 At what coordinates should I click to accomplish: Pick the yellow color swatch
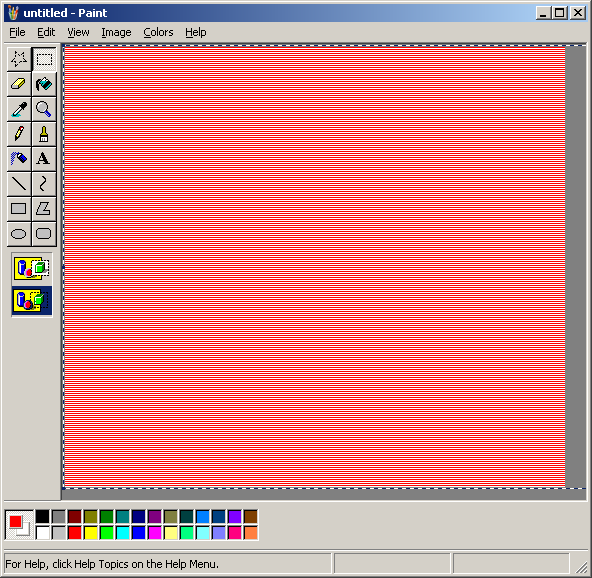pos(91,533)
